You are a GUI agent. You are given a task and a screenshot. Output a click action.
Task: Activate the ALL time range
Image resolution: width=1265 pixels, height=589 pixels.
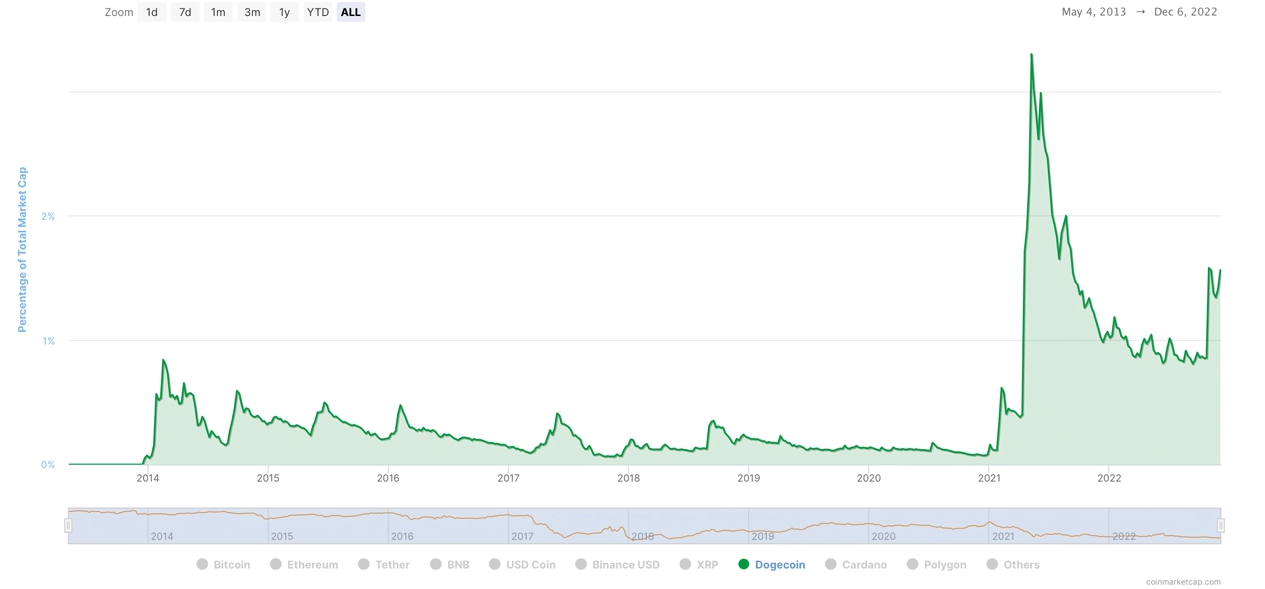350,12
